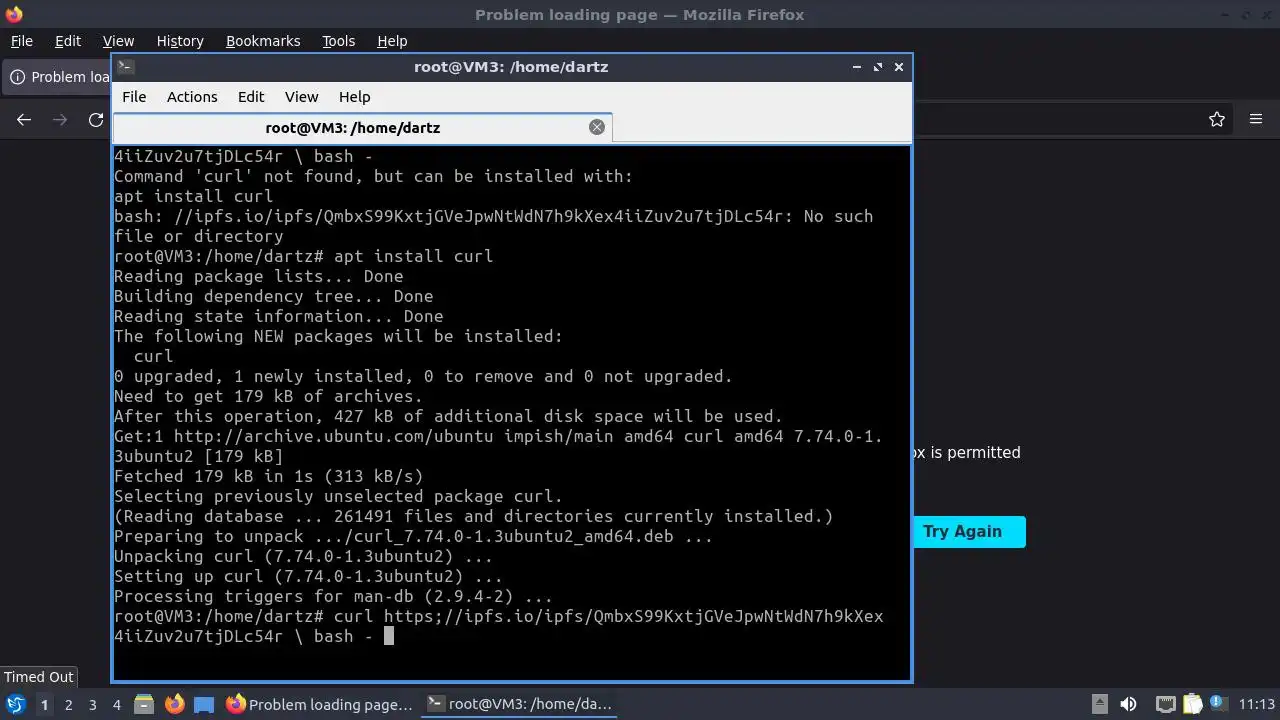The image size is (1280, 720).
Task: Click the show desktop icon in taskbar
Action: [x=204, y=704]
